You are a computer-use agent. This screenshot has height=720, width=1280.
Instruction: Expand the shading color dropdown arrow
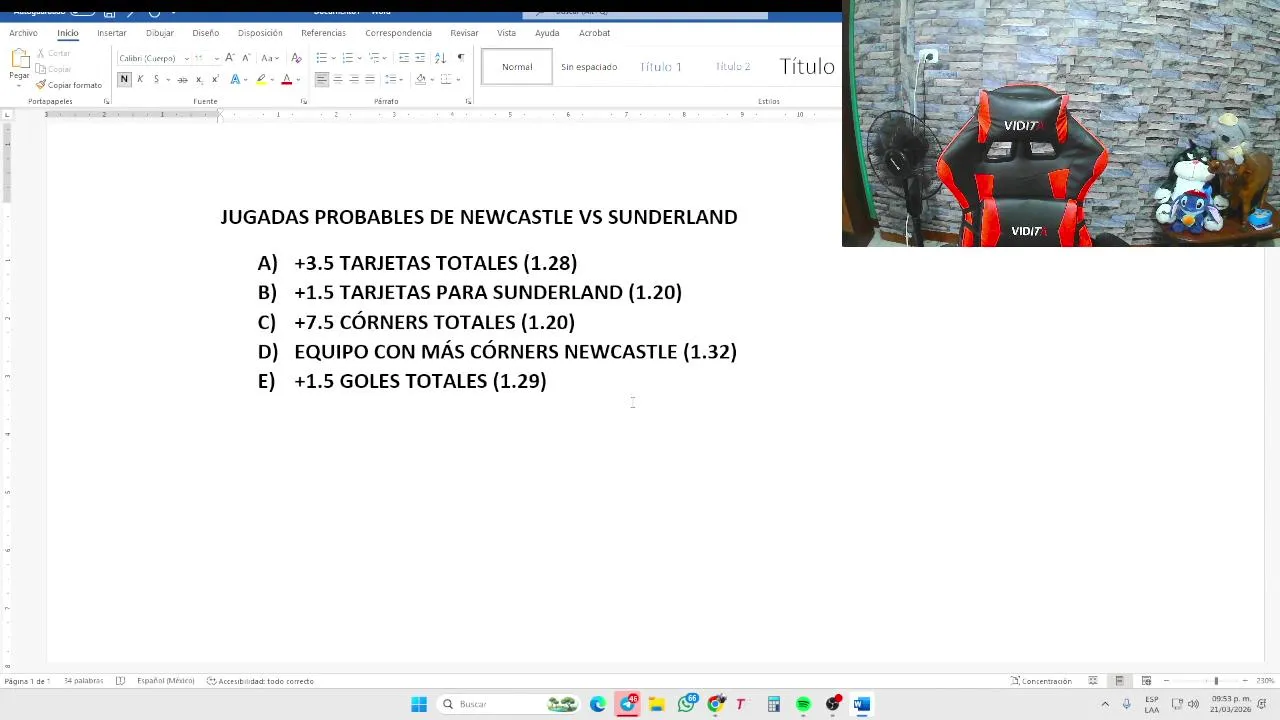431,79
